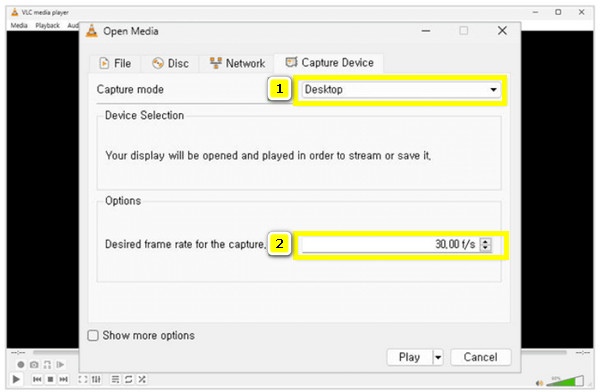Viewport: 600px width, 392px height.
Task: Enable Show more options checkbox
Action: 93,336
